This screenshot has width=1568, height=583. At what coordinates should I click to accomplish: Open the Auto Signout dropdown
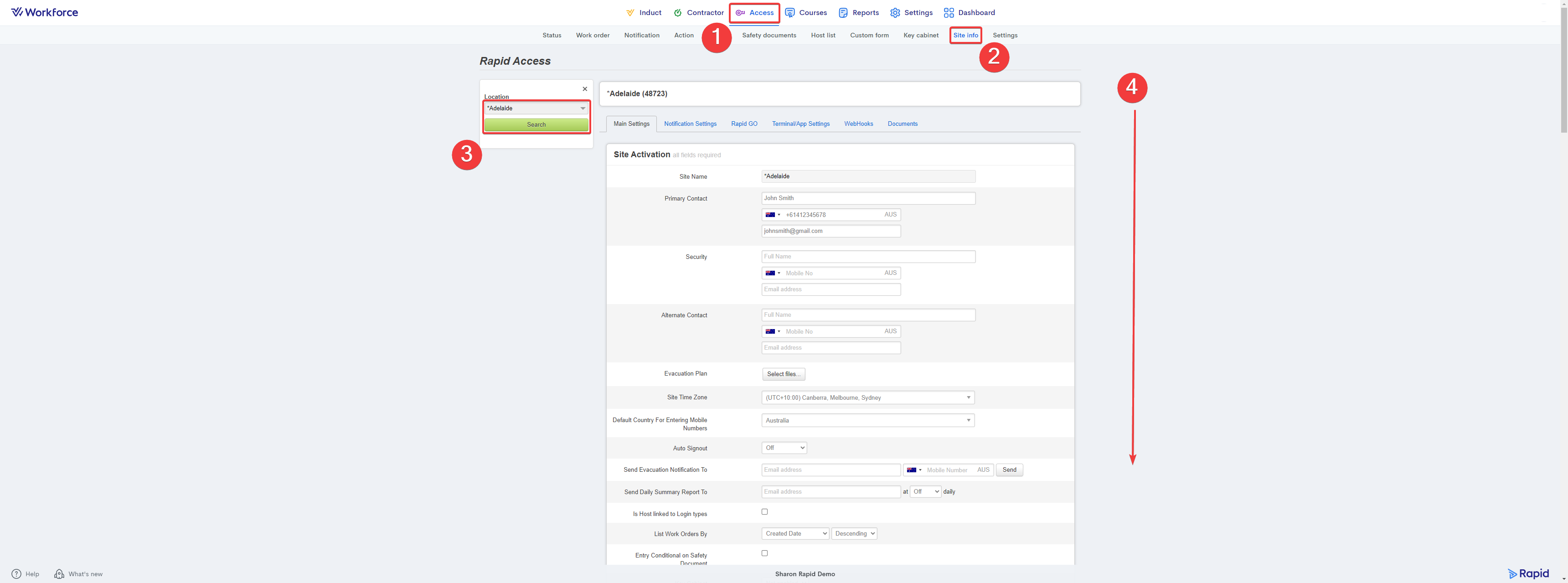coord(784,448)
